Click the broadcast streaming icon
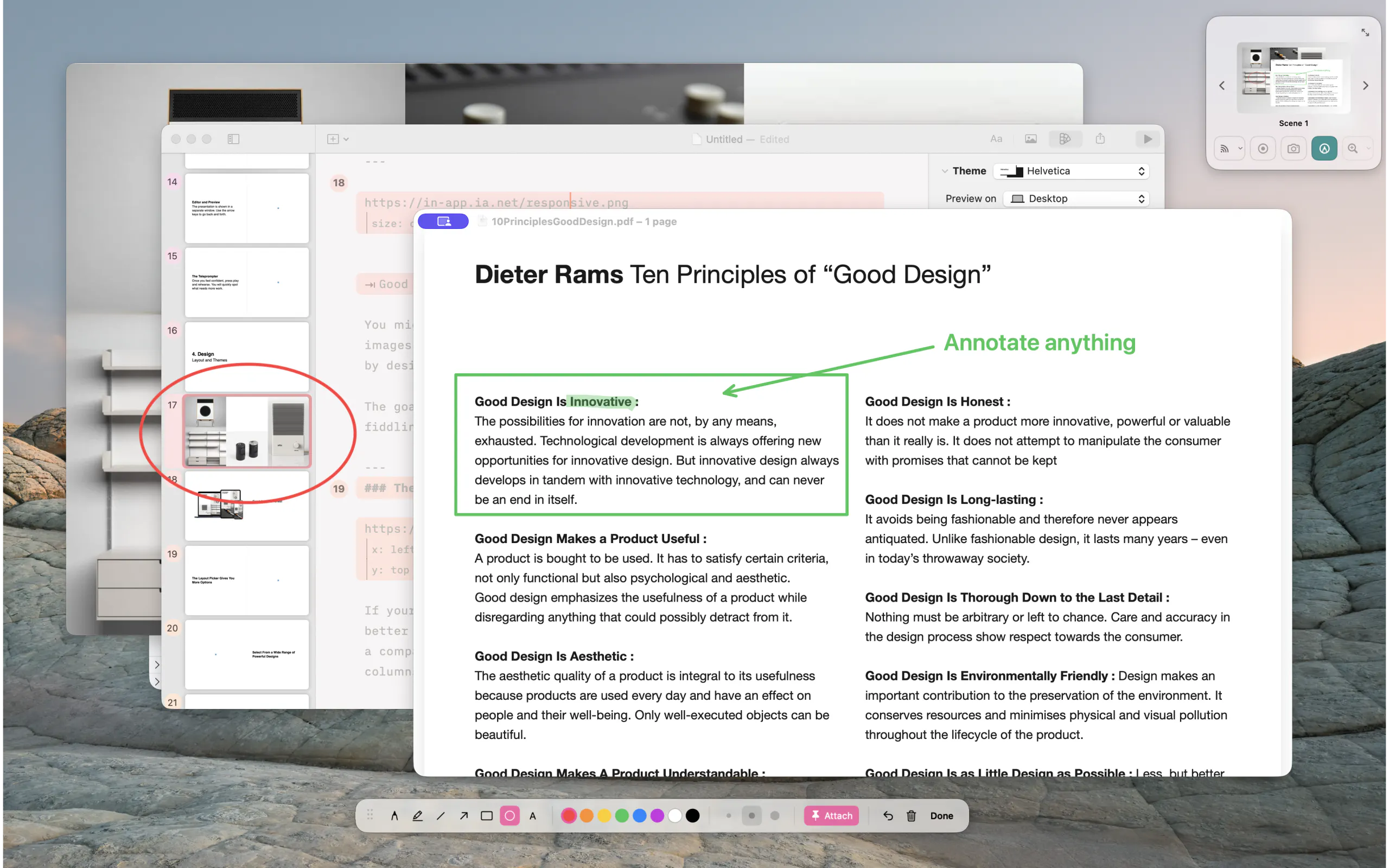Viewport: 1389px width, 868px height. [x=1224, y=149]
